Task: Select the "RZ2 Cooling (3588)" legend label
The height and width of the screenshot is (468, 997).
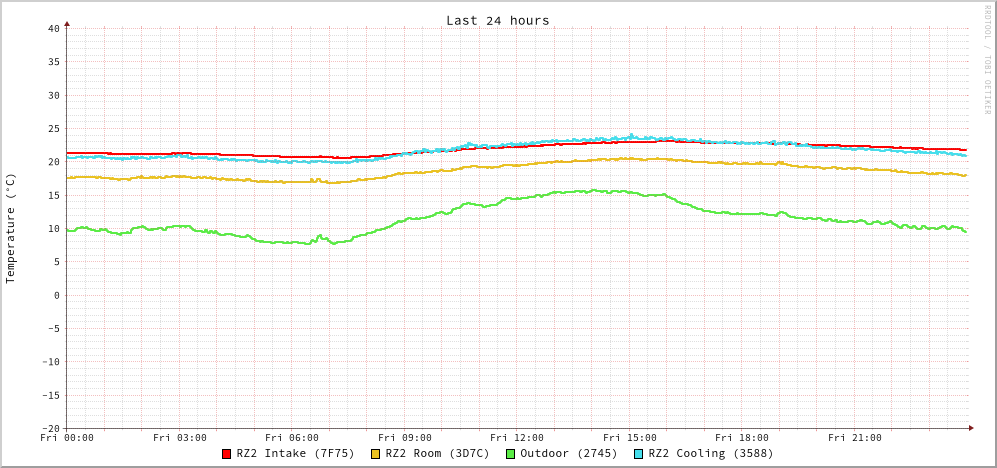Action: point(710,453)
